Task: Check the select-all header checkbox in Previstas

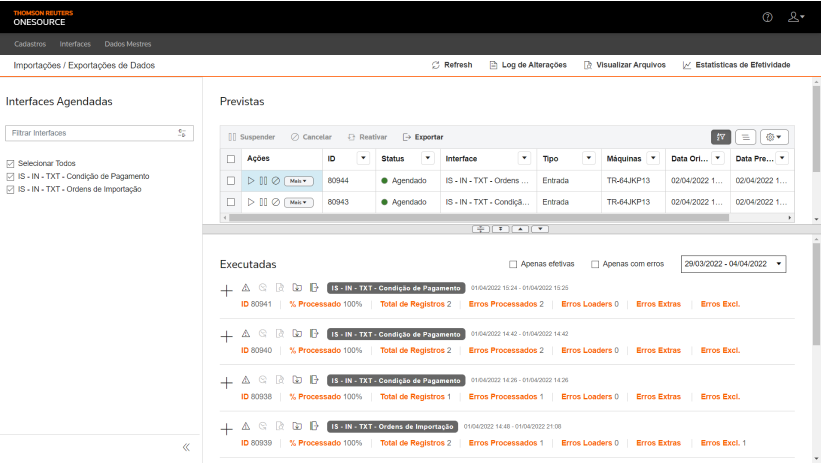Action: tap(231, 159)
